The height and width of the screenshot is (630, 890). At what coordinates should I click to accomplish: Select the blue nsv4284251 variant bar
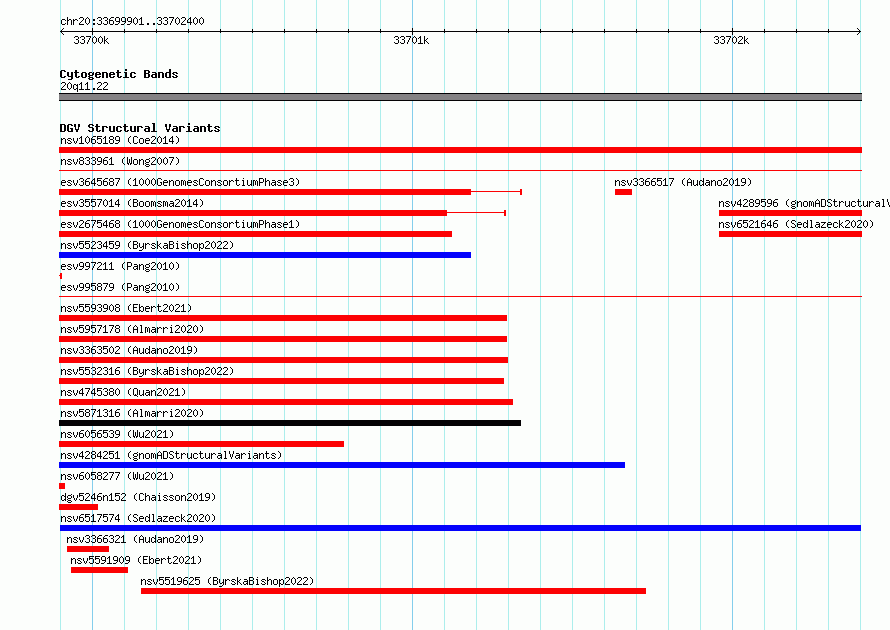(x=342, y=465)
